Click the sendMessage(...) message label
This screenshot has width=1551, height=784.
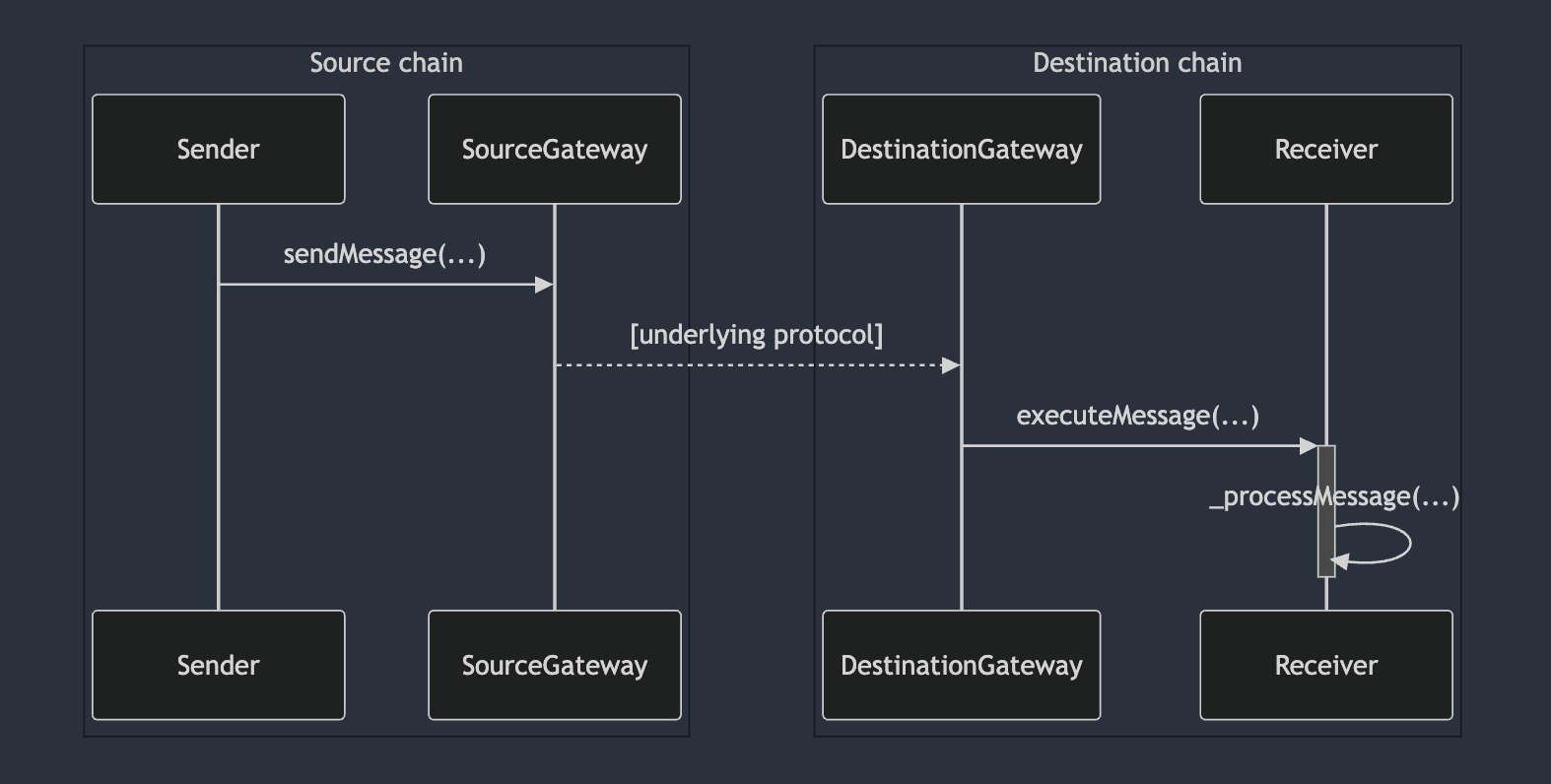coord(384,255)
